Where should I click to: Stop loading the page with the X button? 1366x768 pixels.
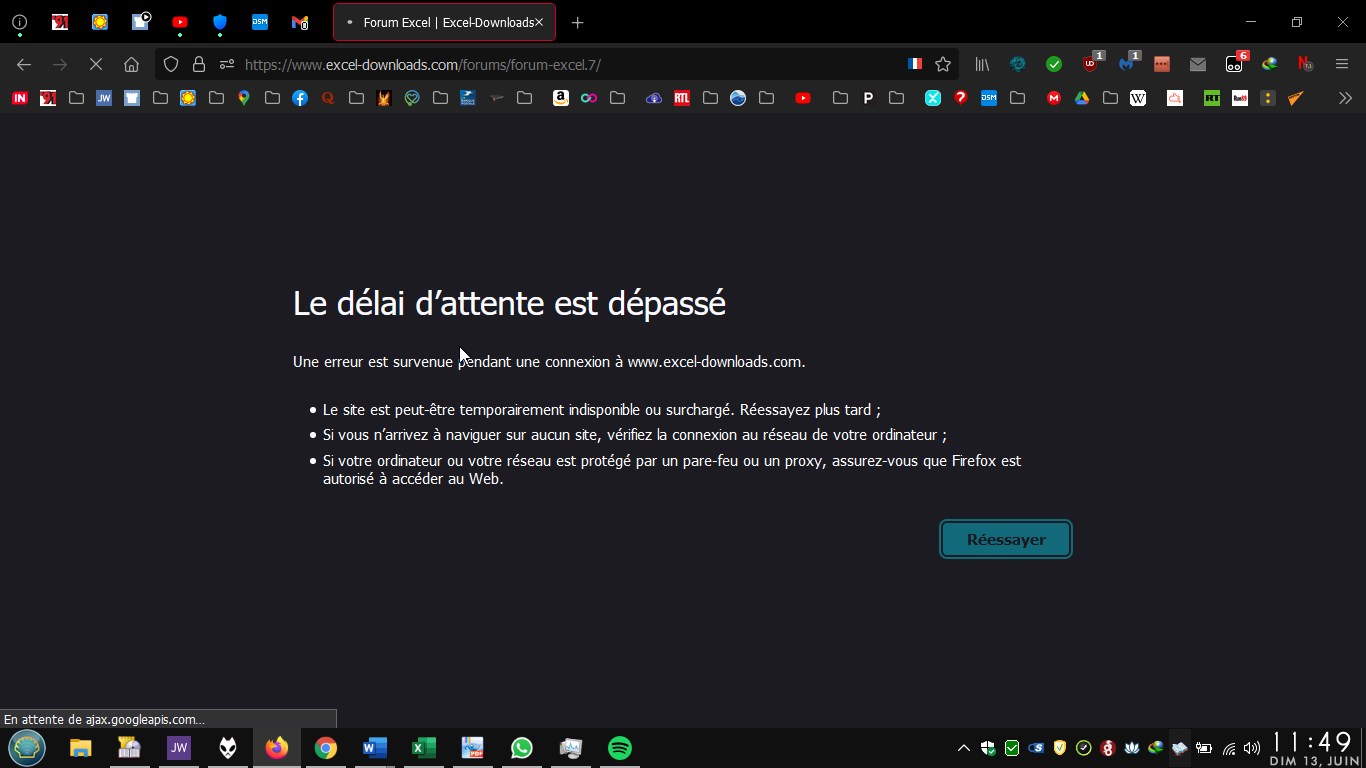(96, 64)
